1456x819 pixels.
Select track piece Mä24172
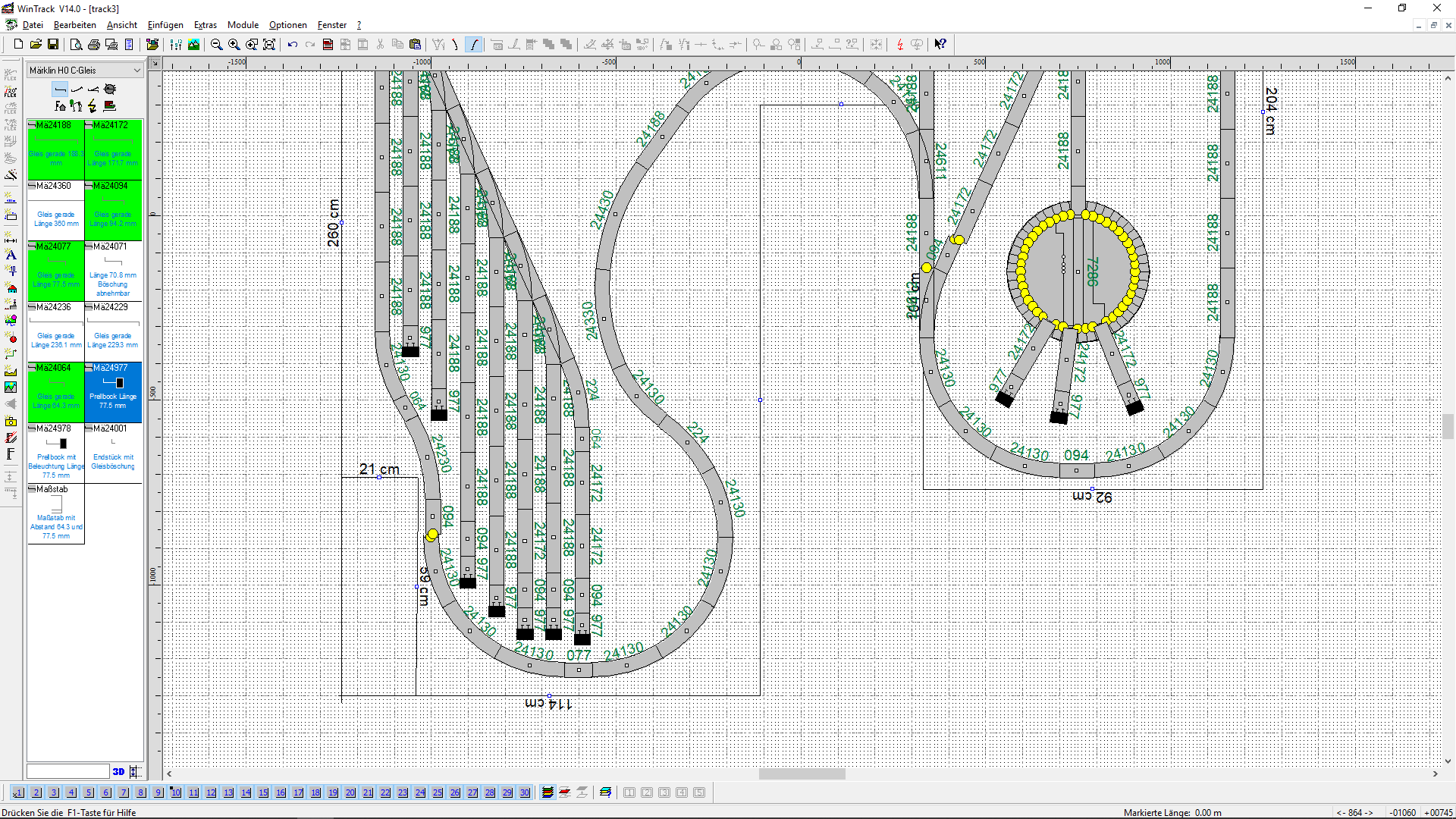pos(113,149)
